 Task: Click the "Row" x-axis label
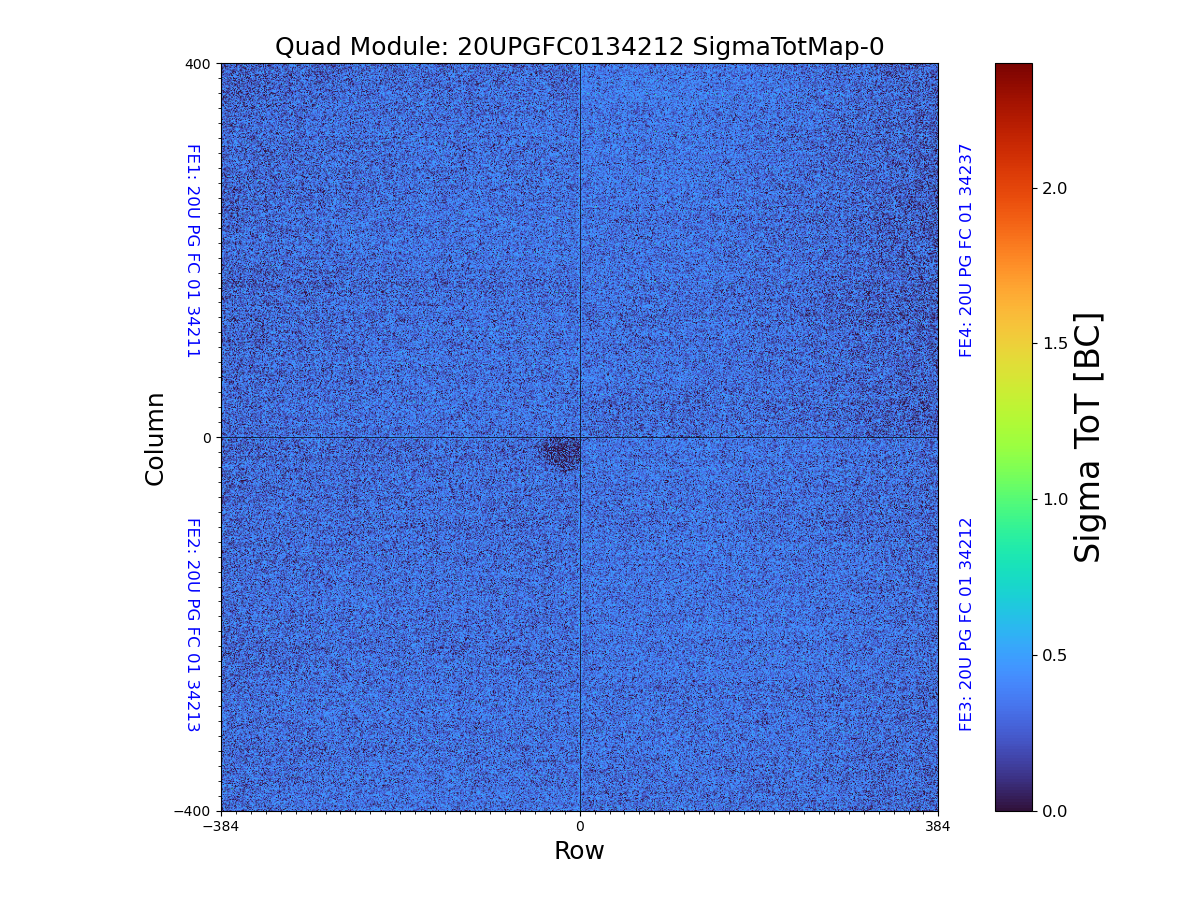(579, 851)
